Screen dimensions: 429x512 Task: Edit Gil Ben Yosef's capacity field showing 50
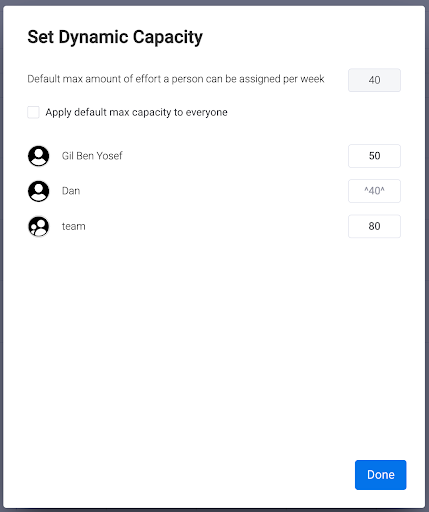pyautogui.click(x=374, y=156)
